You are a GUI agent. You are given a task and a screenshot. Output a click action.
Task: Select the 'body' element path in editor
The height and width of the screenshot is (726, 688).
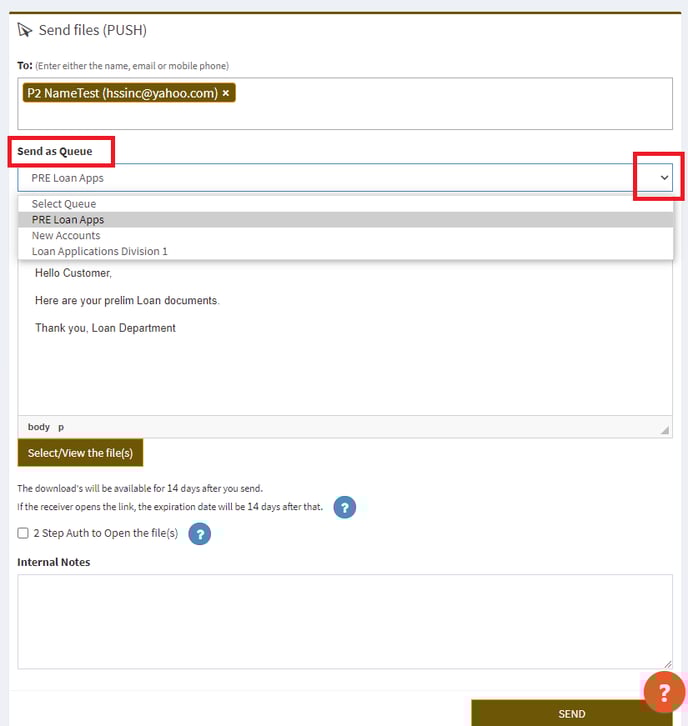point(39,427)
